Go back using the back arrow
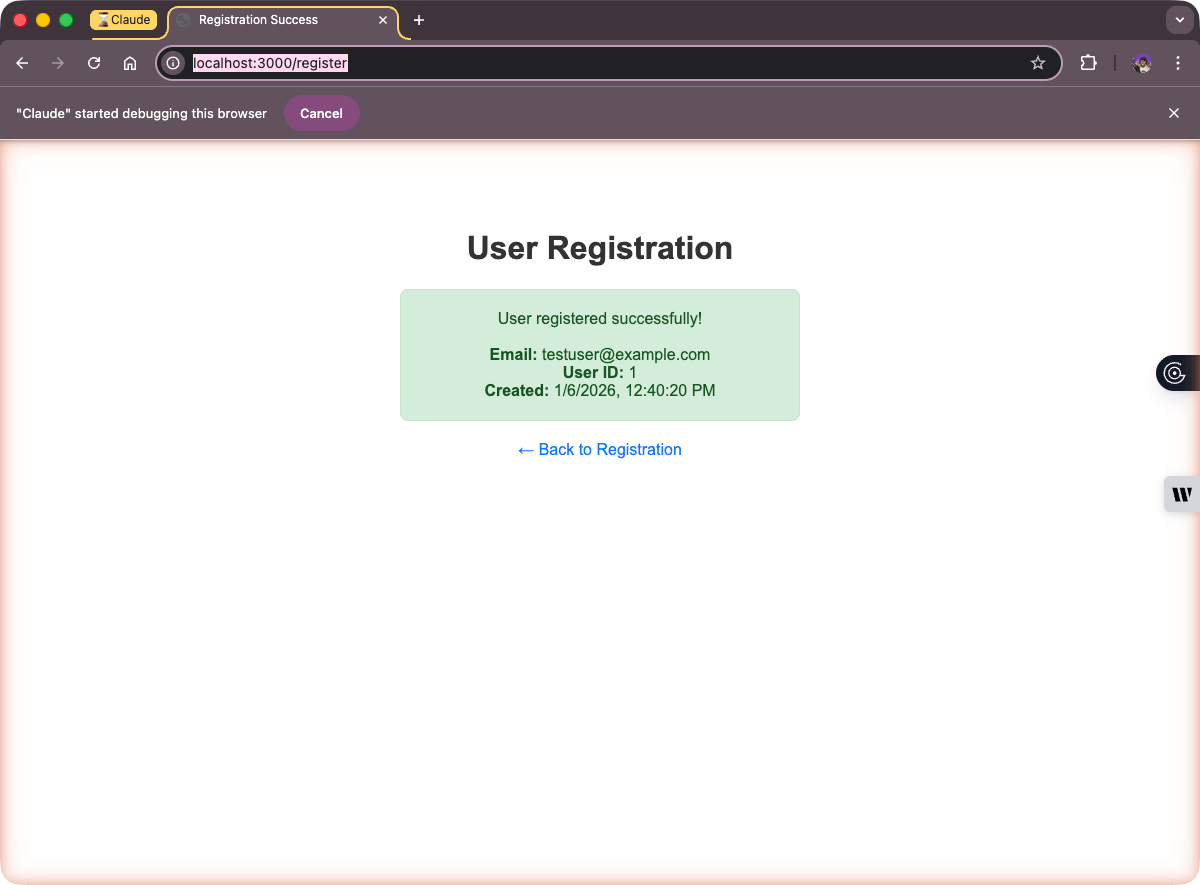 (22, 62)
